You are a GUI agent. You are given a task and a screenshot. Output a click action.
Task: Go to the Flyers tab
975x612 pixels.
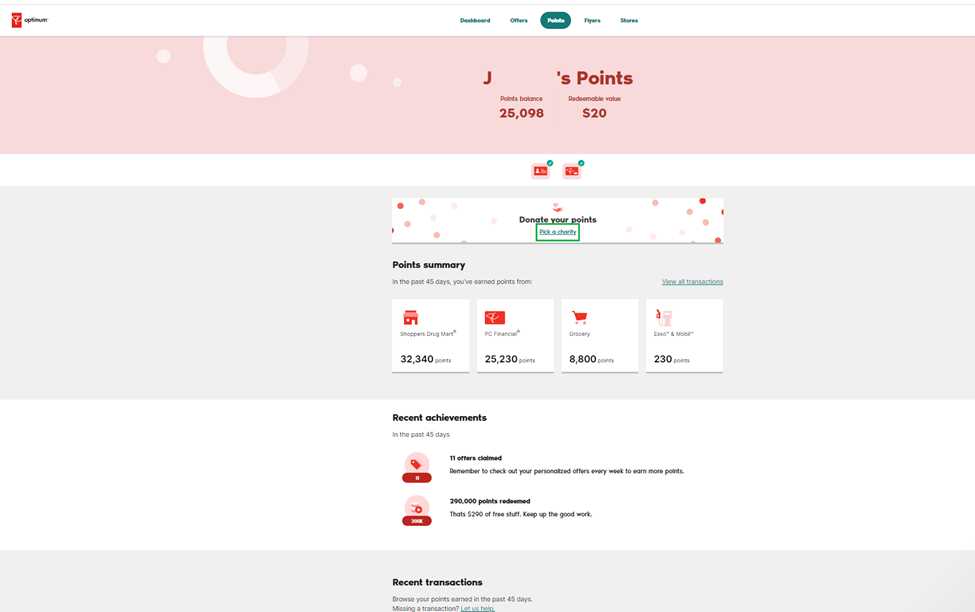(x=593, y=19)
